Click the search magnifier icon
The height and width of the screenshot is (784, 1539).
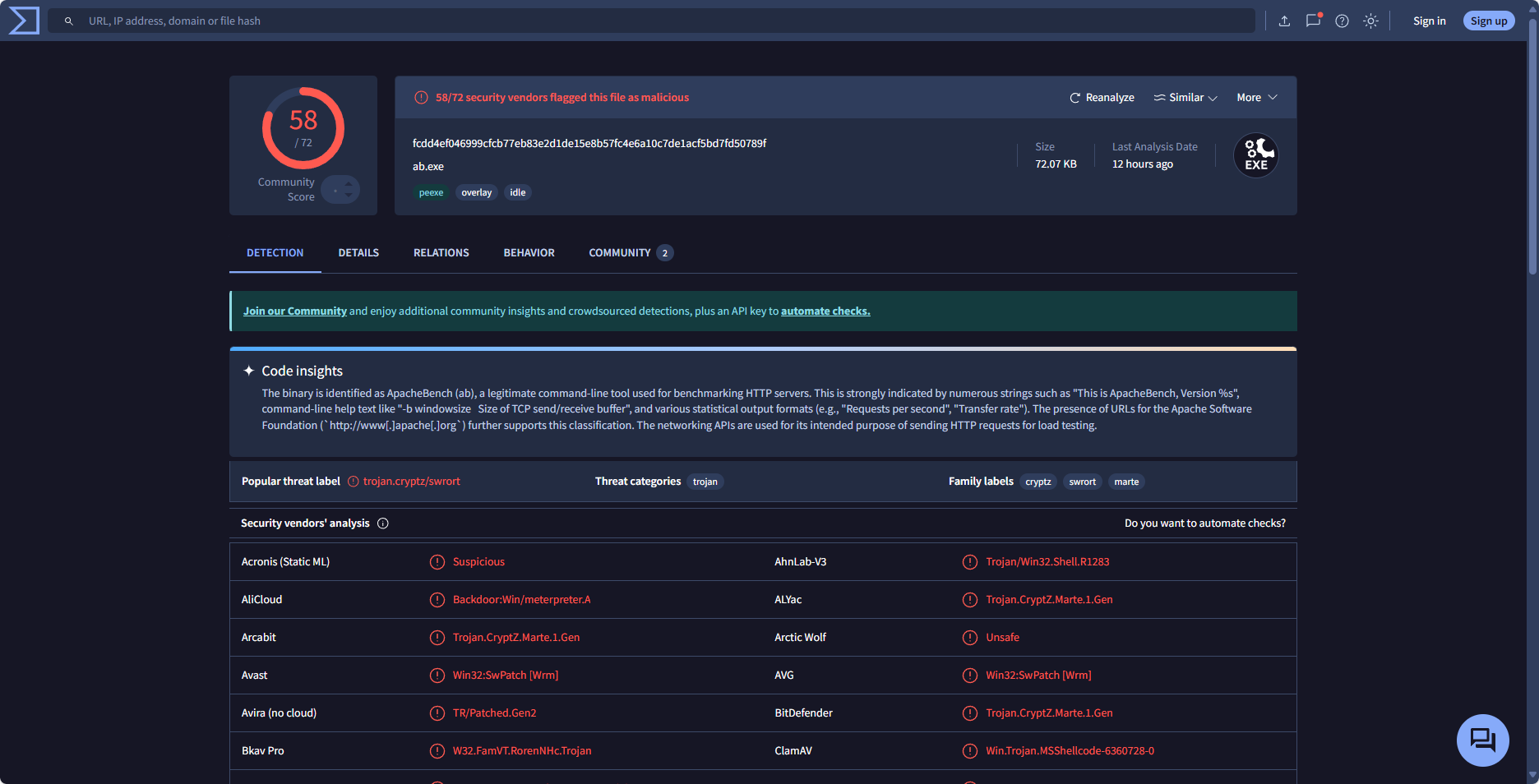[x=69, y=21]
